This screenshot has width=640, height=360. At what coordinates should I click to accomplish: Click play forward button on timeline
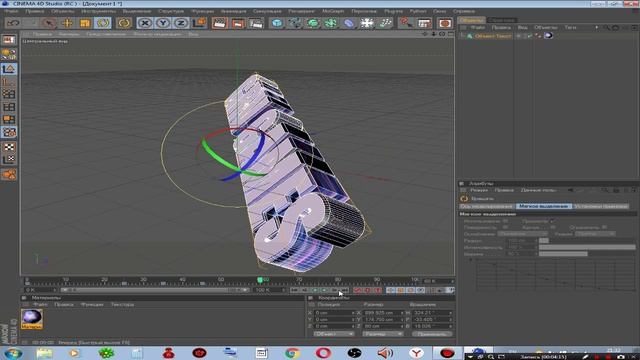(324, 290)
